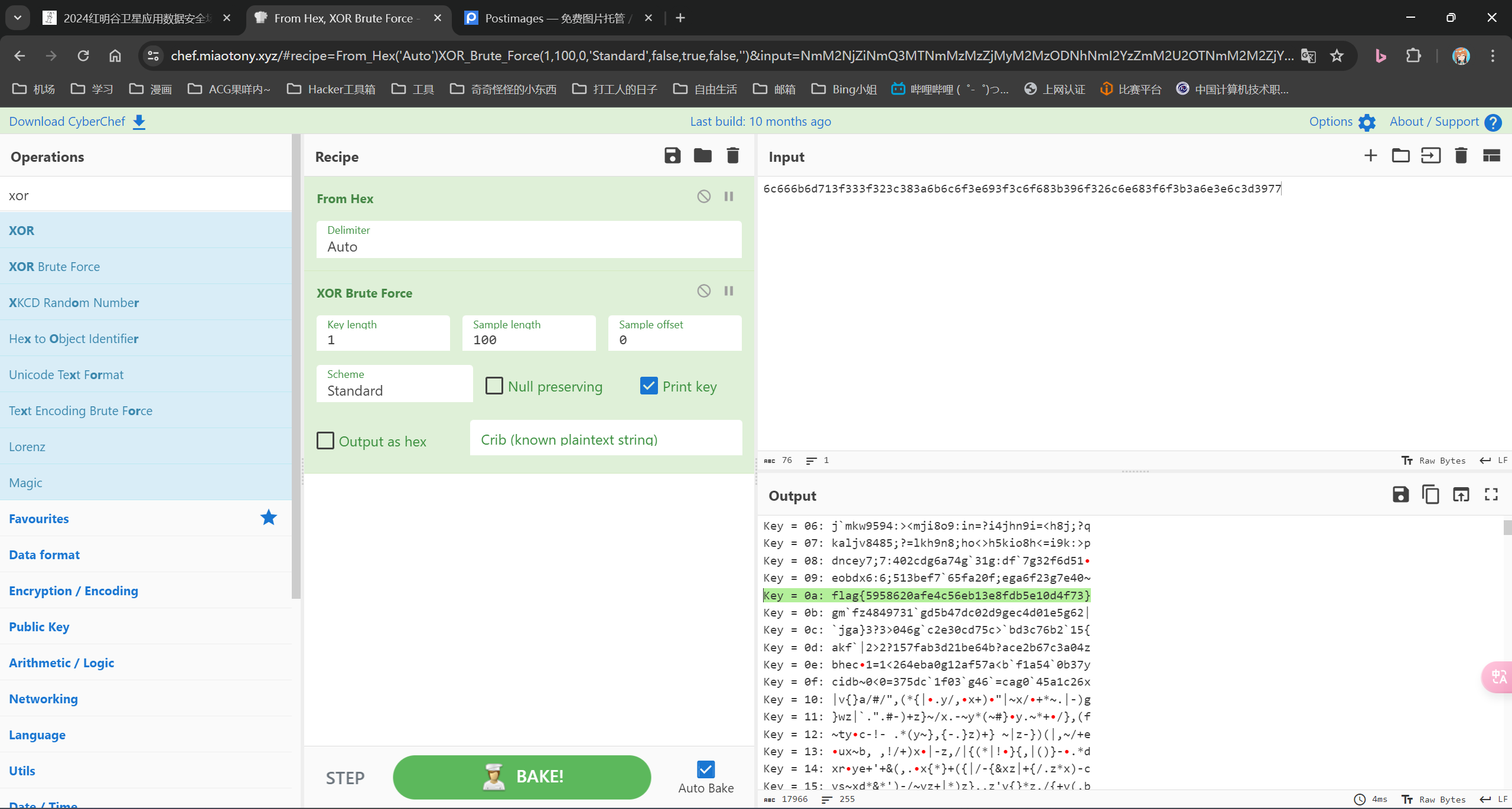
Task: Load a recipe with the folder icon
Action: [x=702, y=156]
